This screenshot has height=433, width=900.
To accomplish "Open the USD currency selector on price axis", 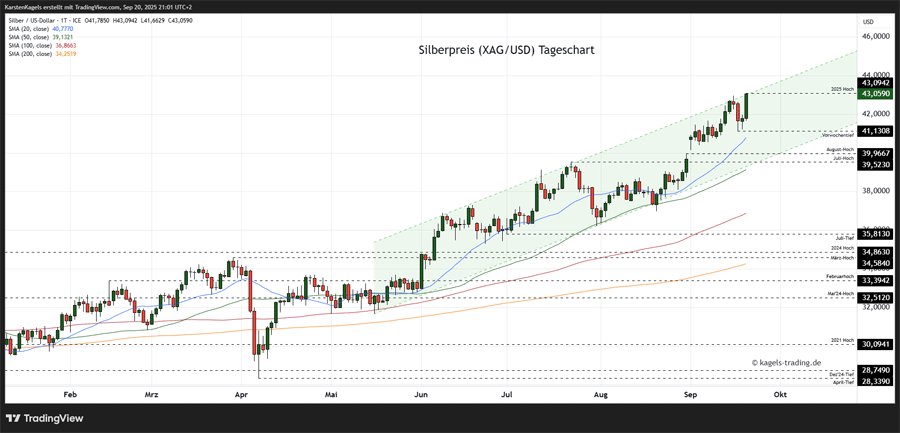I will 867,21.
